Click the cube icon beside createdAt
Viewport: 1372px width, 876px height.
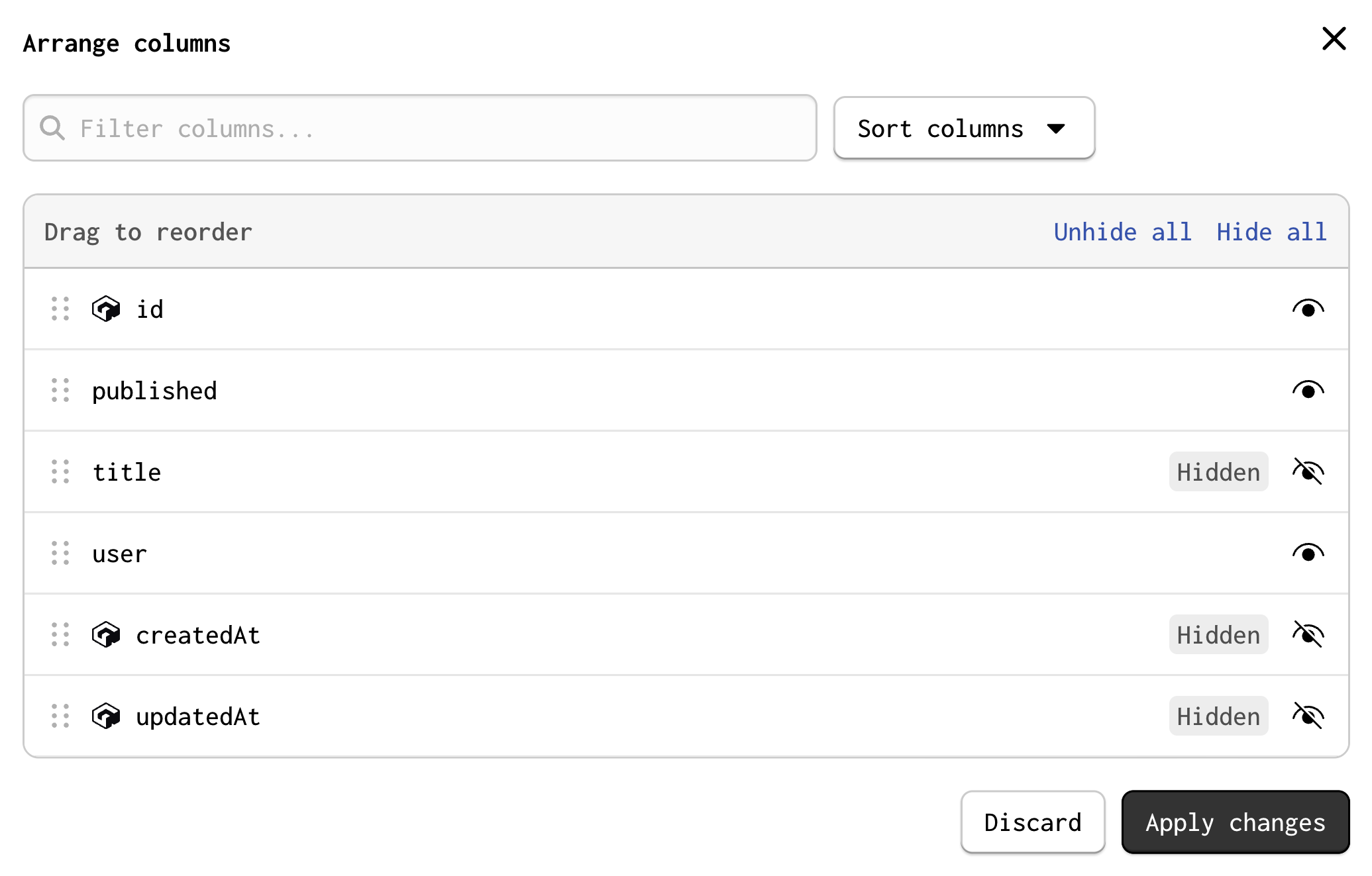106,635
